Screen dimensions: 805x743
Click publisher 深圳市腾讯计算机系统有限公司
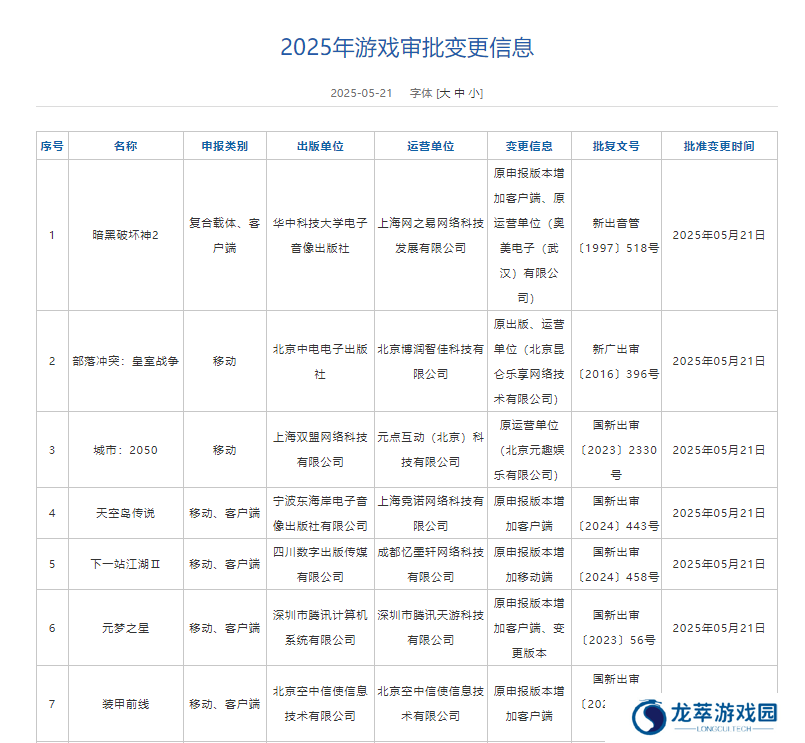pos(320,628)
